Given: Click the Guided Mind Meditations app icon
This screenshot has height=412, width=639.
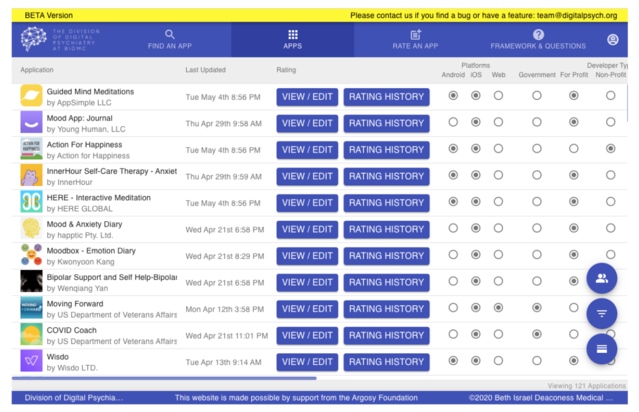Looking at the screenshot, I should coord(31,96).
